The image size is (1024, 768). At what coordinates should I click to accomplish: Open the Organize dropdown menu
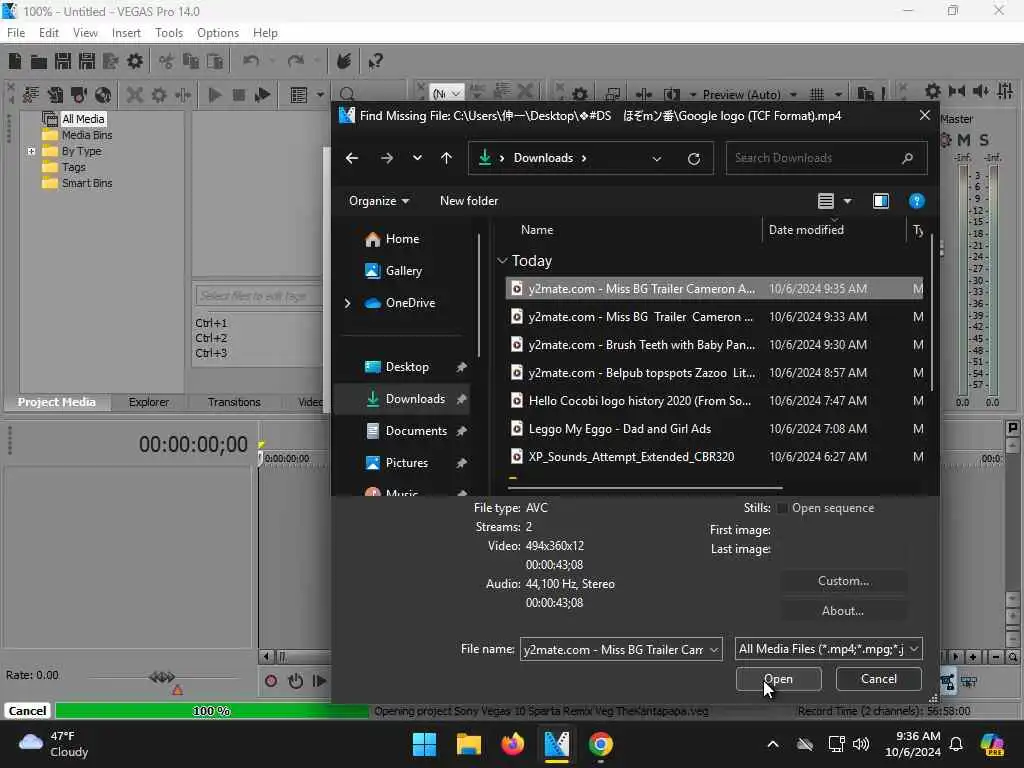[x=379, y=201]
